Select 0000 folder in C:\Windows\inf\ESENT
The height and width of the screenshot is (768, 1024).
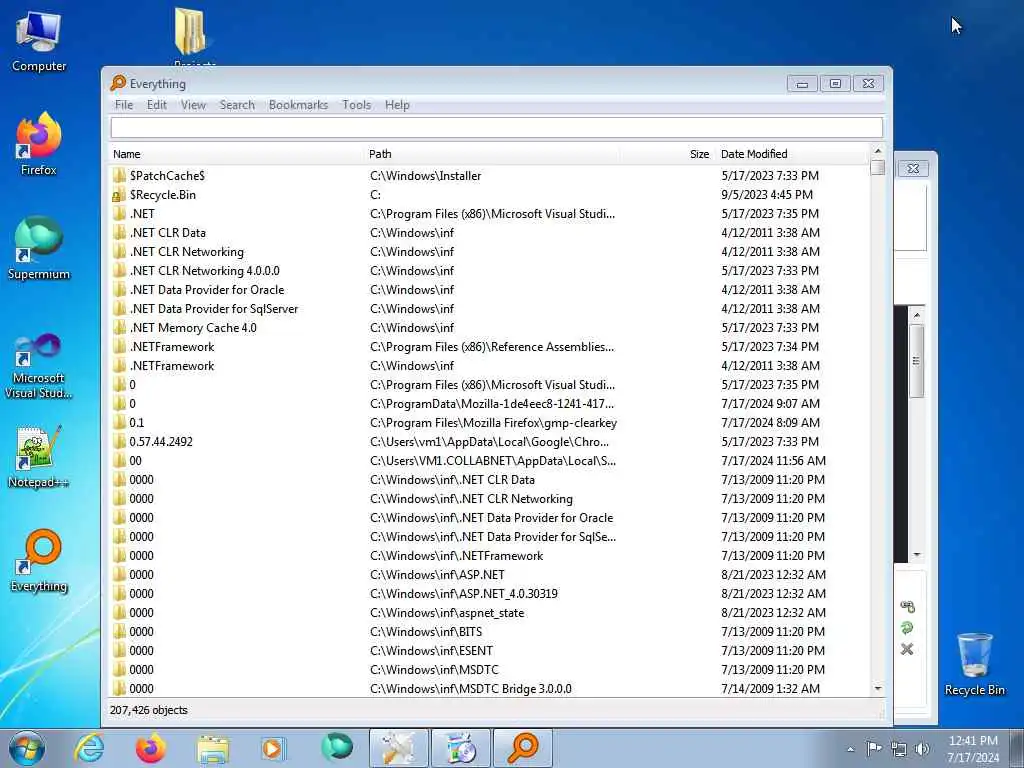pos(490,650)
